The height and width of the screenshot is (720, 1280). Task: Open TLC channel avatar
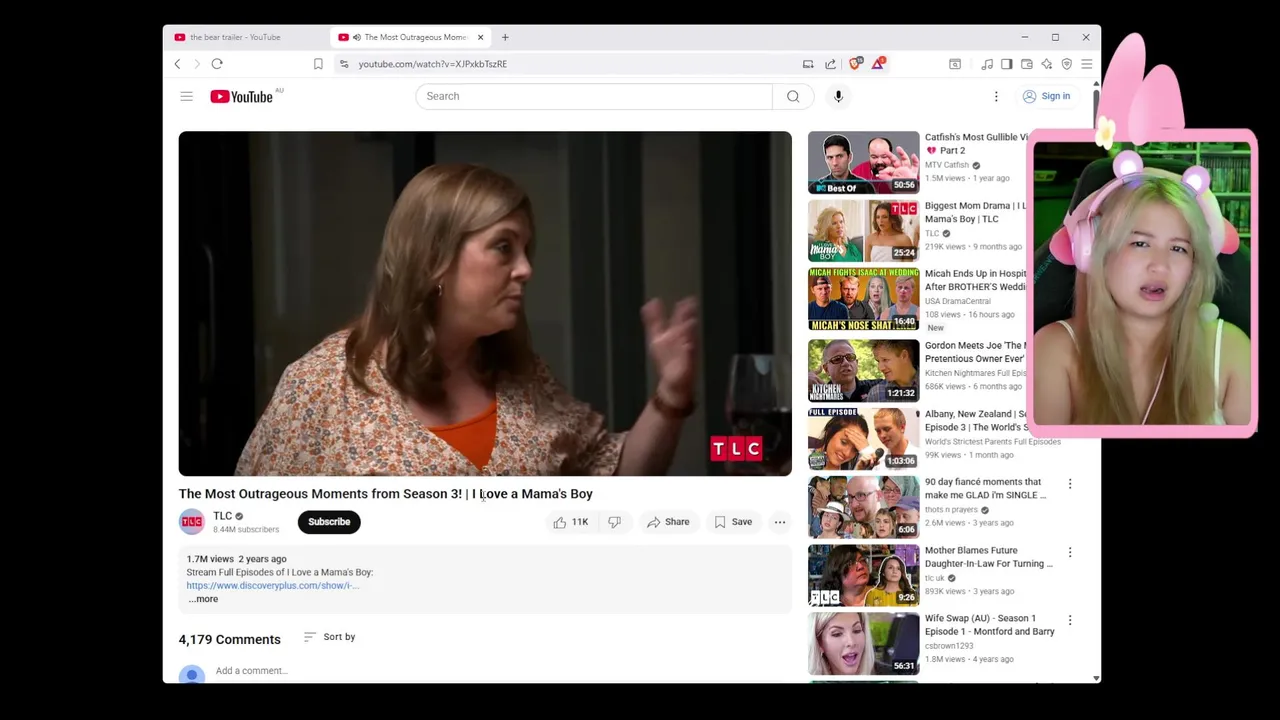coord(191,522)
